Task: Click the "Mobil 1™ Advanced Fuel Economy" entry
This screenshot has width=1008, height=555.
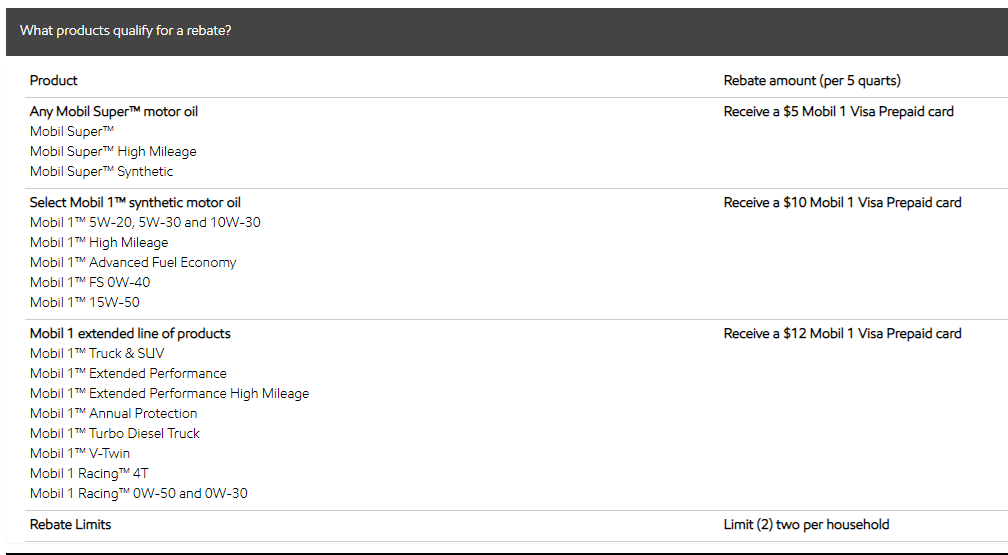Action: point(133,263)
